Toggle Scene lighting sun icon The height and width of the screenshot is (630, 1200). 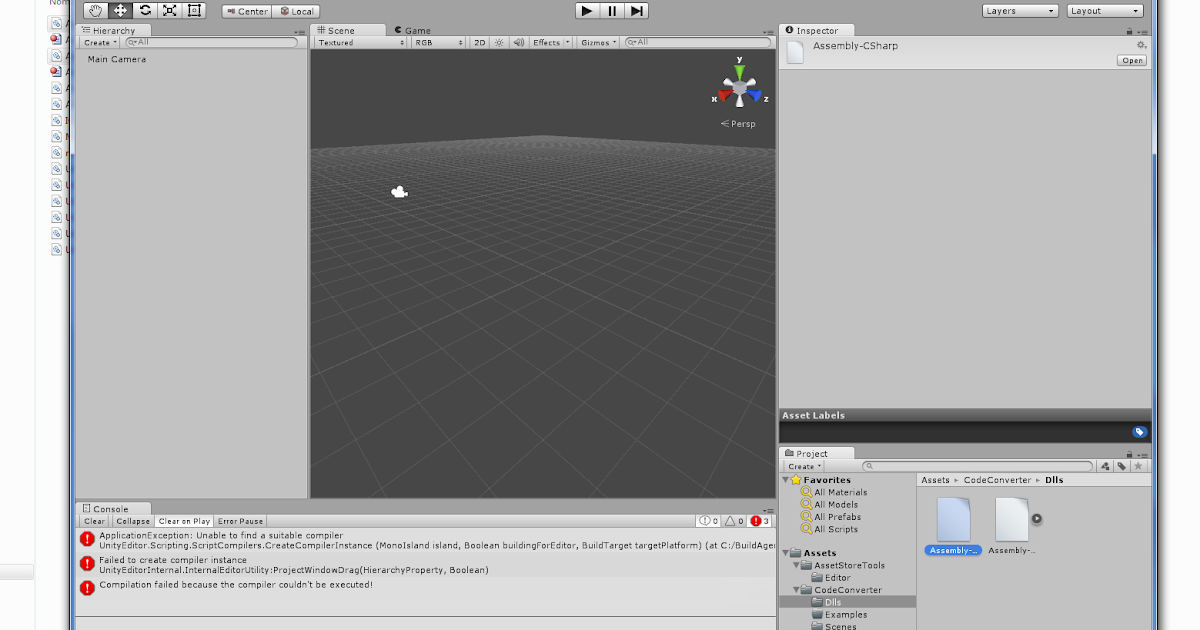point(499,42)
